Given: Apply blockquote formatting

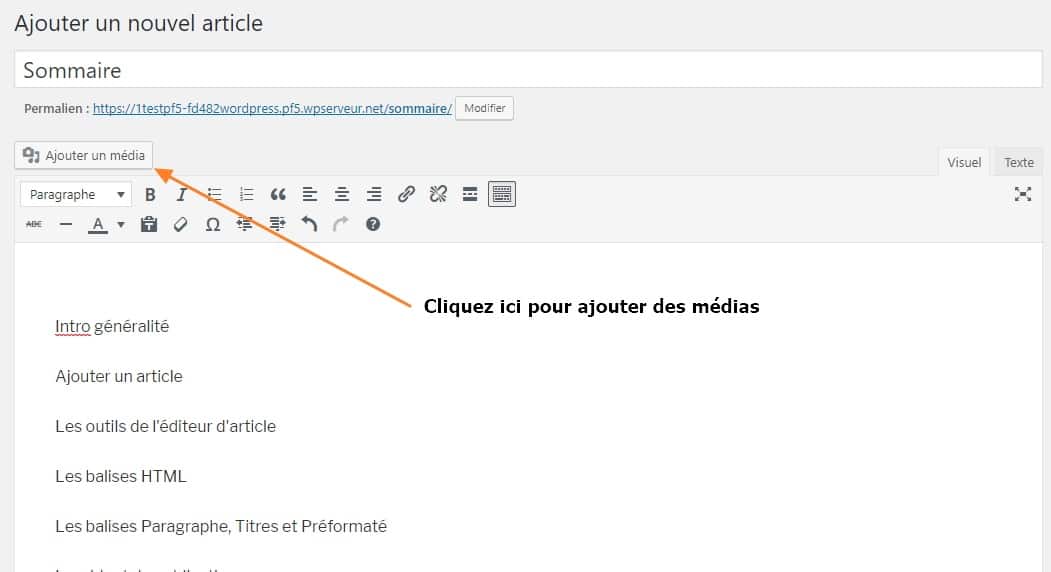Looking at the screenshot, I should [278, 194].
